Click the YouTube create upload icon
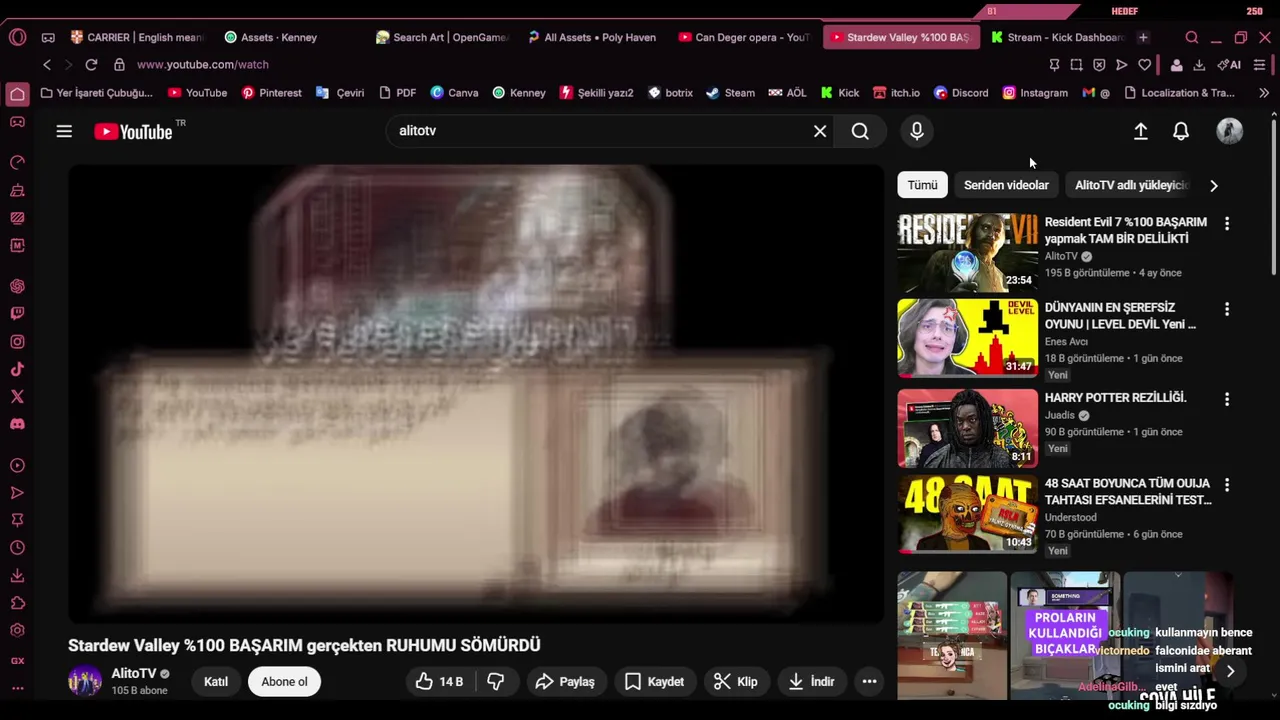 (1140, 131)
